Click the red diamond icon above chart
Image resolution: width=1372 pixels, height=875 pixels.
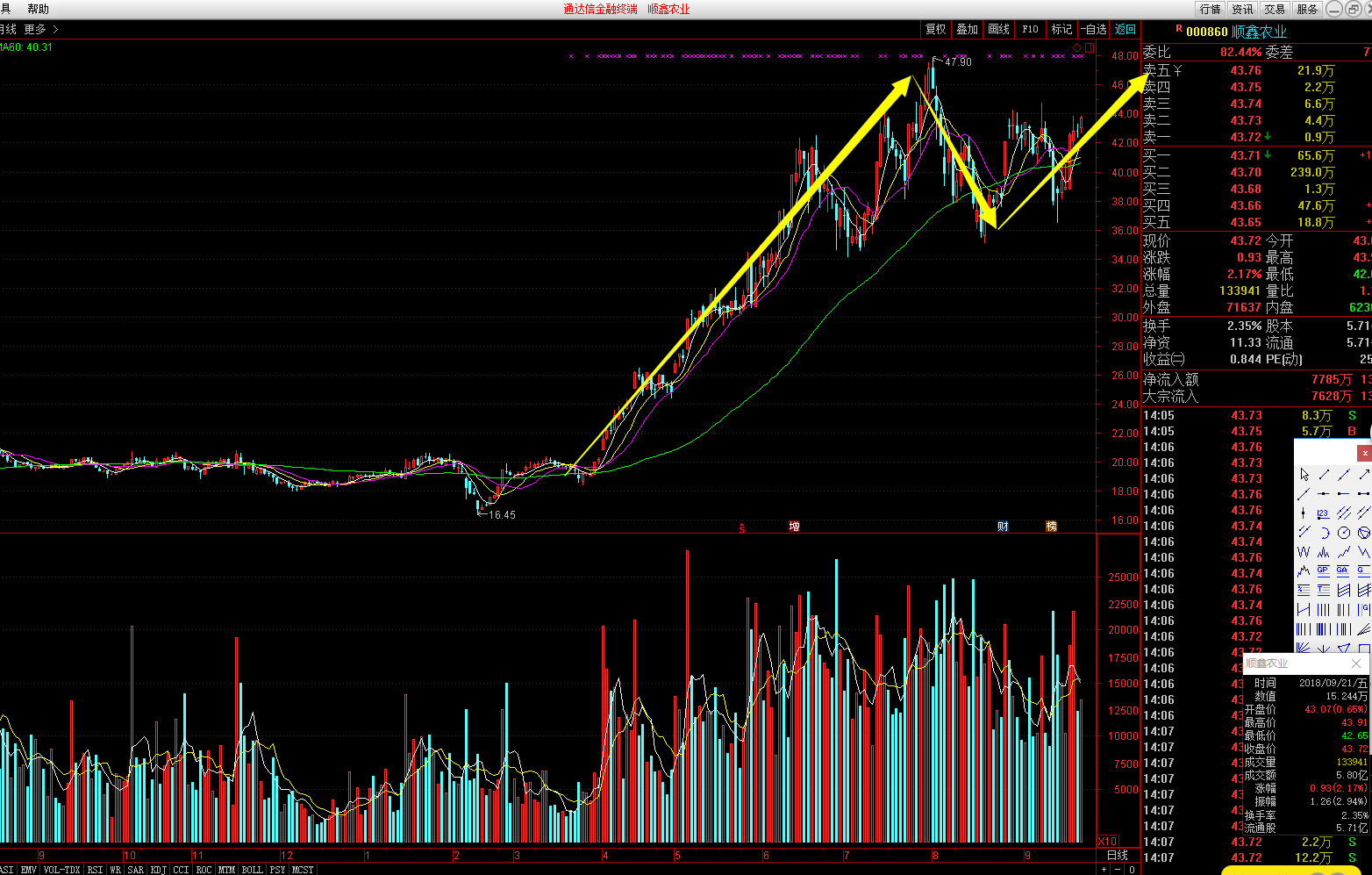(1077, 47)
